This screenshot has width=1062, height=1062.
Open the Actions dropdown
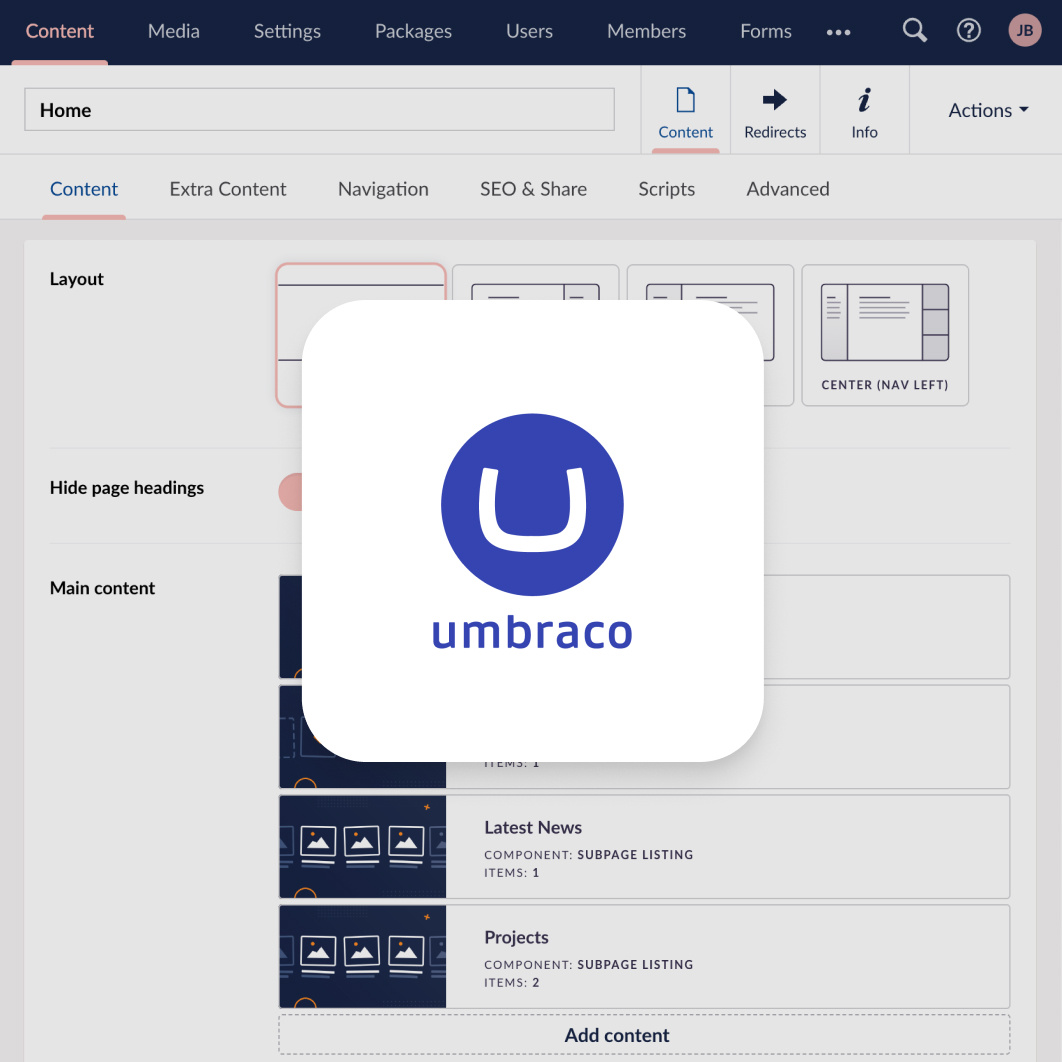(986, 110)
